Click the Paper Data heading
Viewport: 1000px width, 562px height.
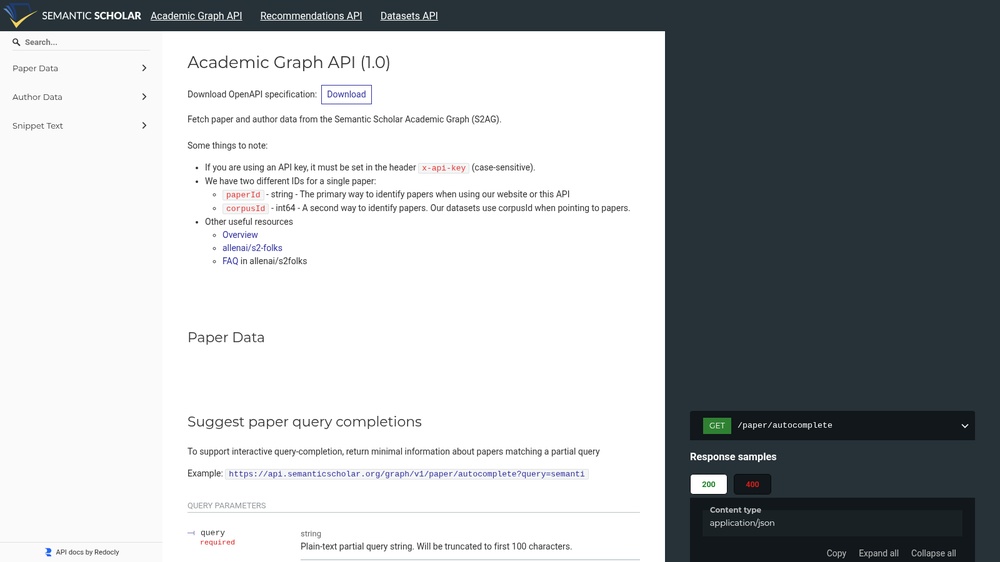226,337
